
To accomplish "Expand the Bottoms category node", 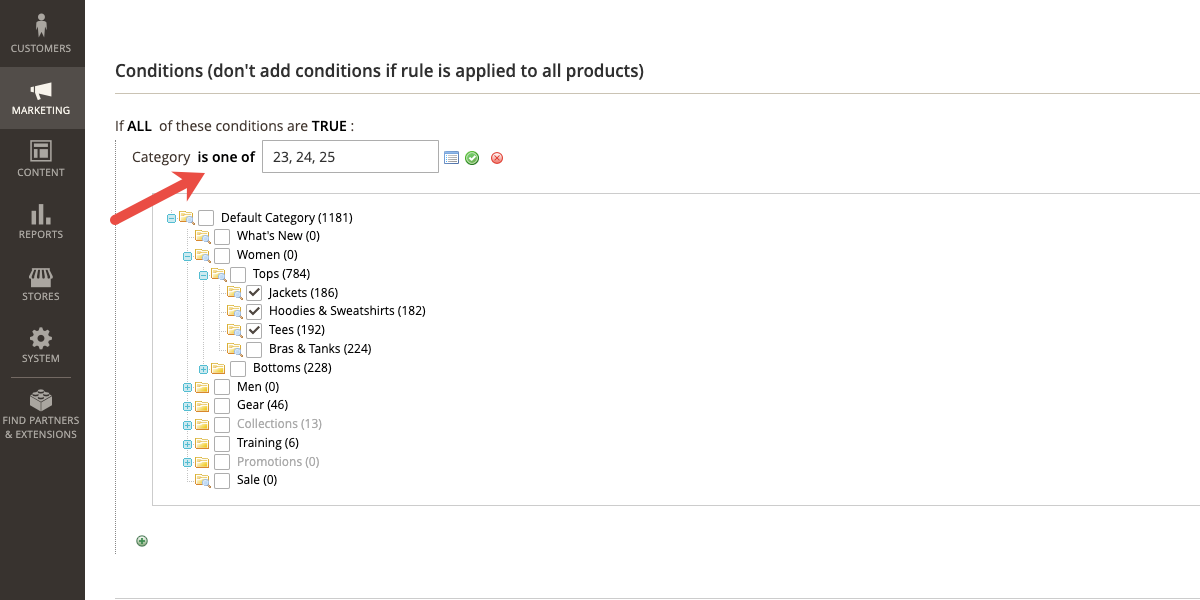I will (x=202, y=367).
